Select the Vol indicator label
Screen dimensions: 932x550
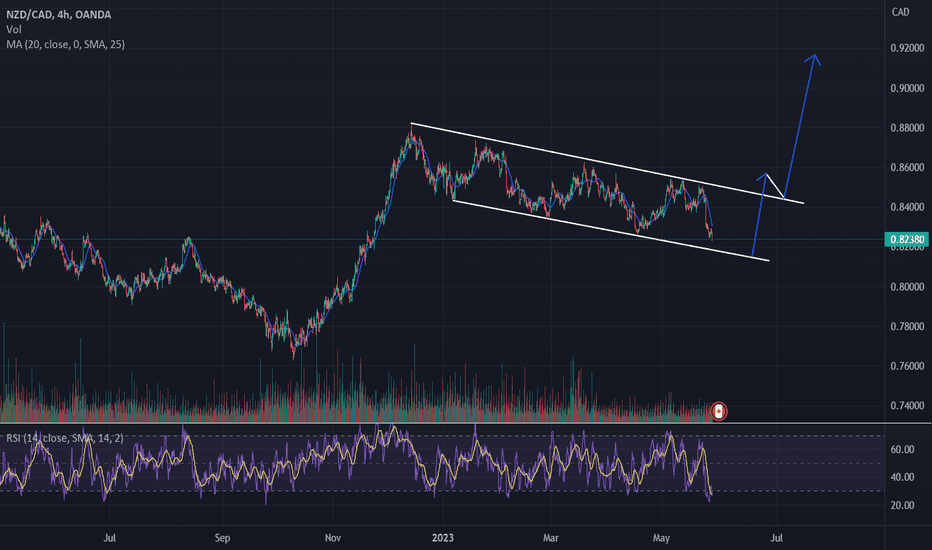tap(14, 30)
